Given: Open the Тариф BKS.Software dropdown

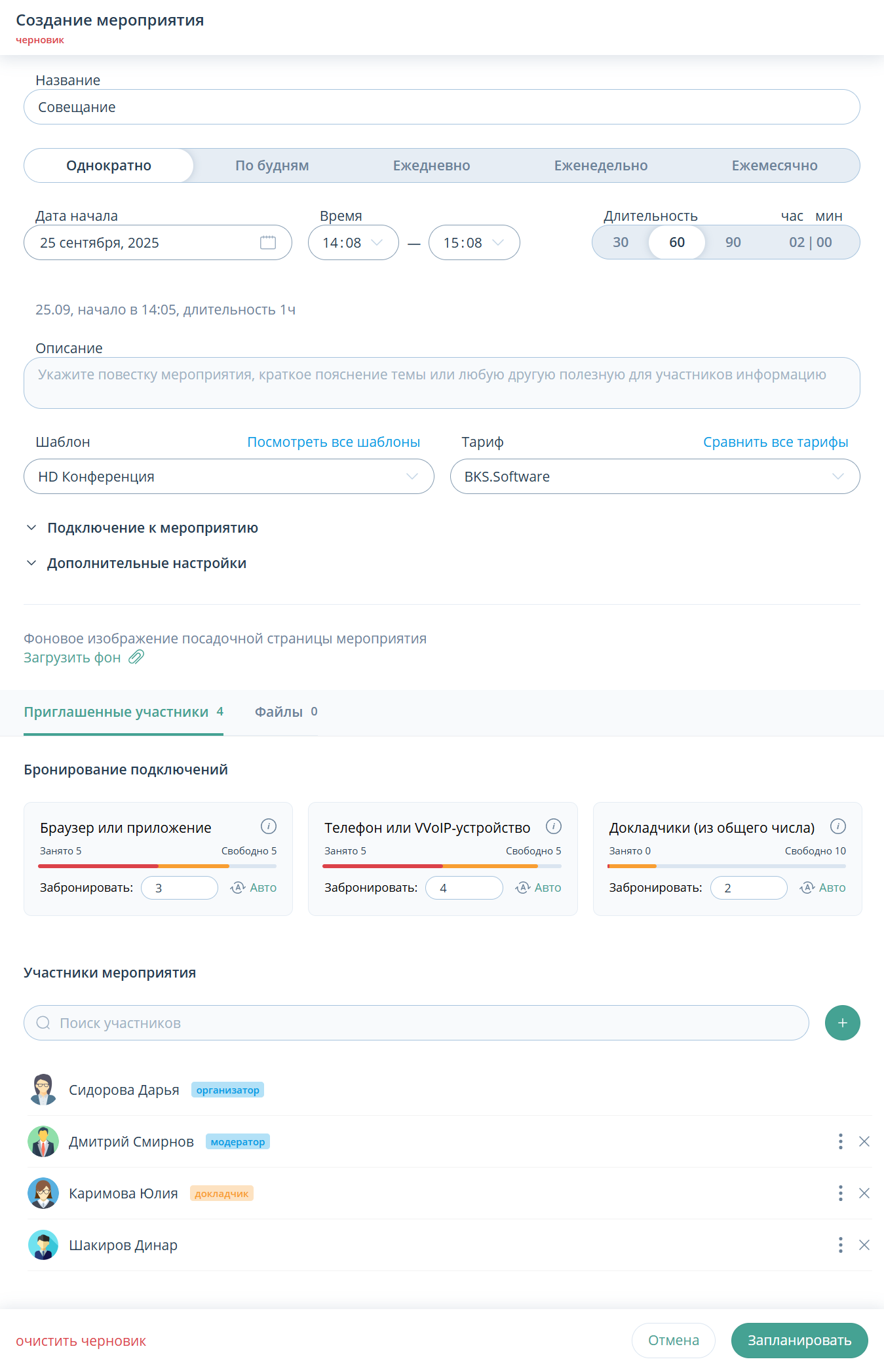Looking at the screenshot, I should click(x=655, y=476).
